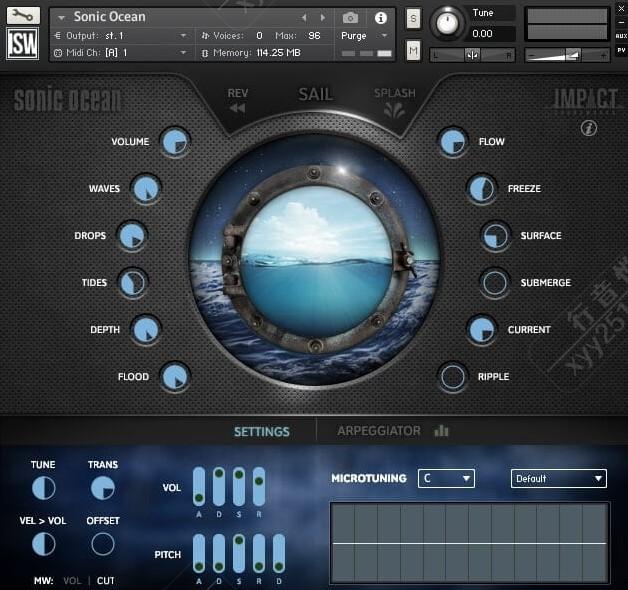Select the REV mode label
Image resolution: width=628 pixels, height=590 pixels.
[238, 93]
